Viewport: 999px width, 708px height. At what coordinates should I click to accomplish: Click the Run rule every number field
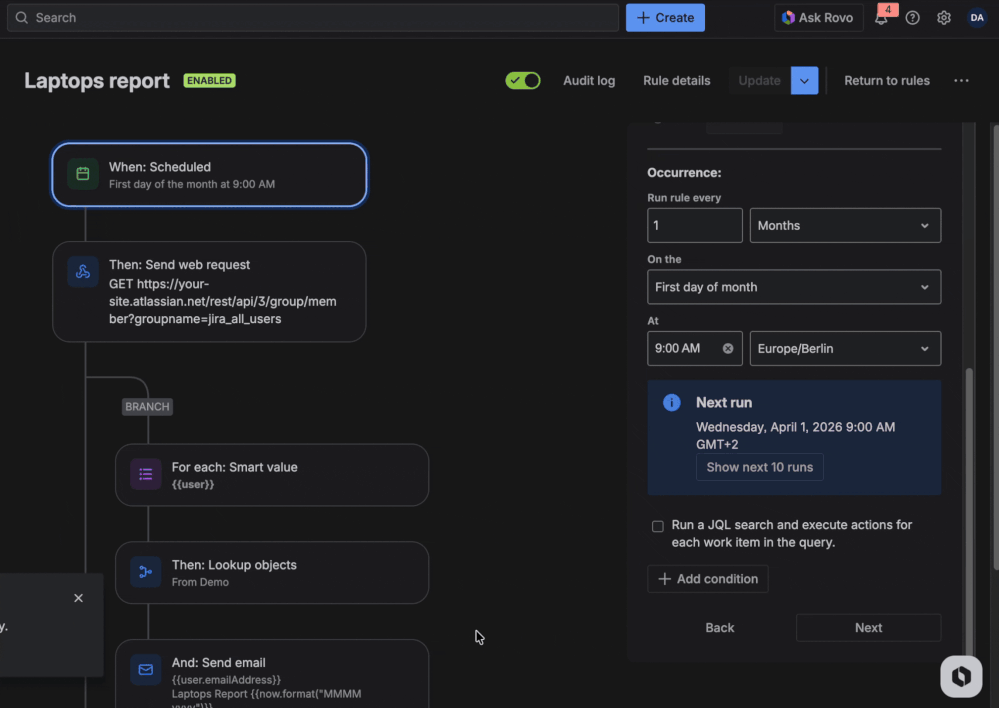694,226
